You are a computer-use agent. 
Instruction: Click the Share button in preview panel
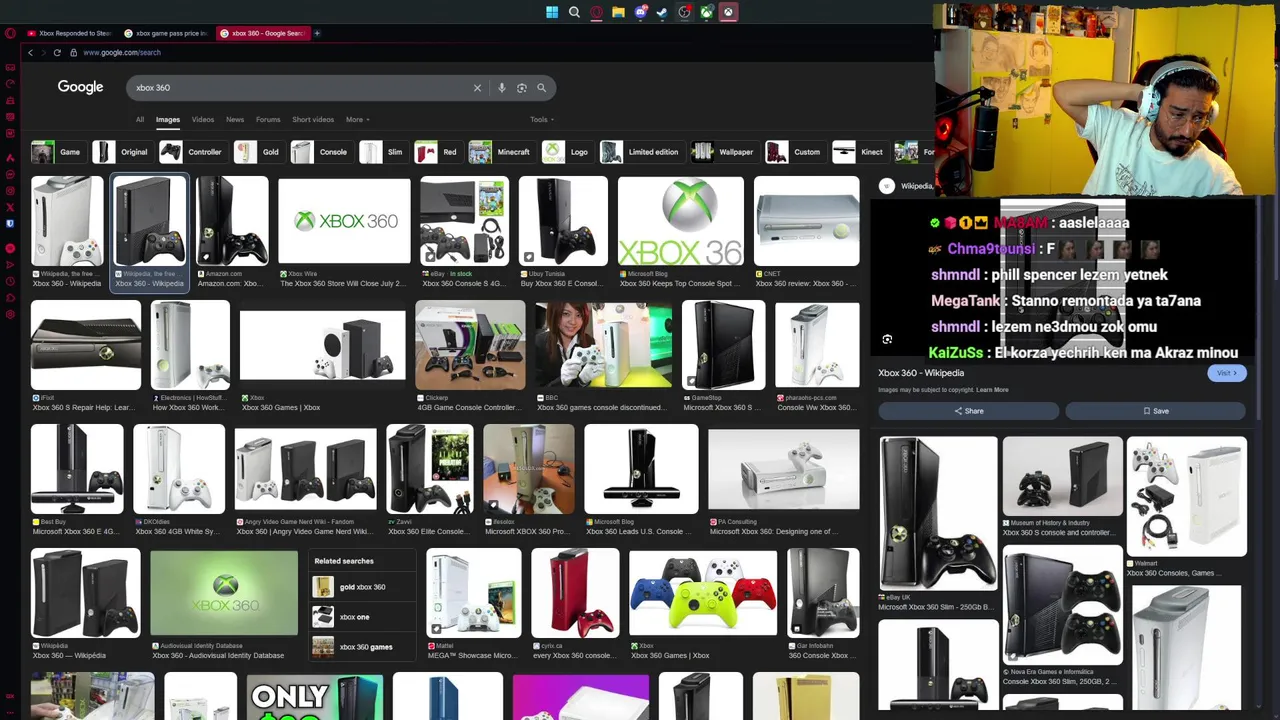coord(968,411)
